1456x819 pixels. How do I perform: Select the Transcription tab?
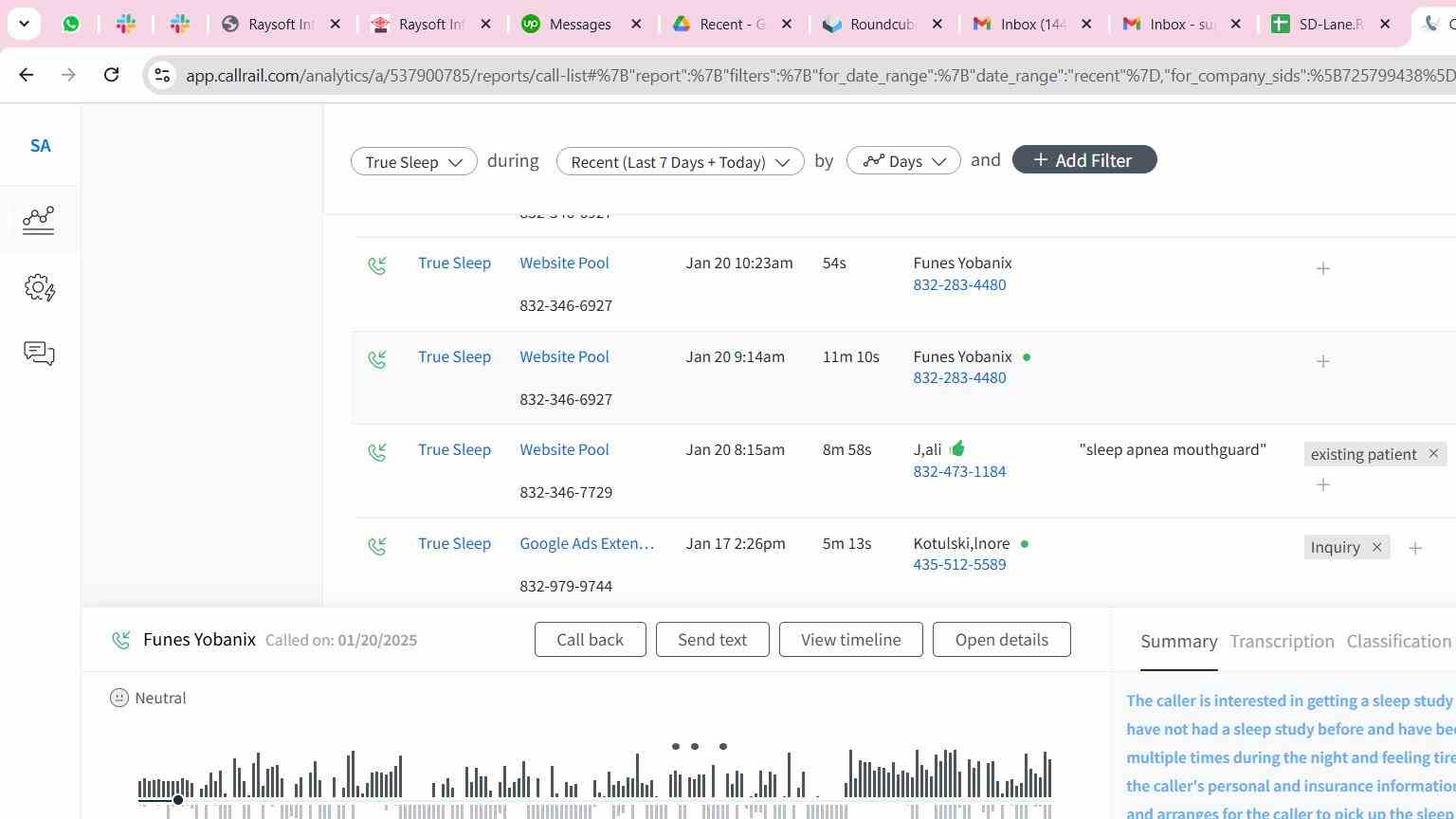[1282, 642]
